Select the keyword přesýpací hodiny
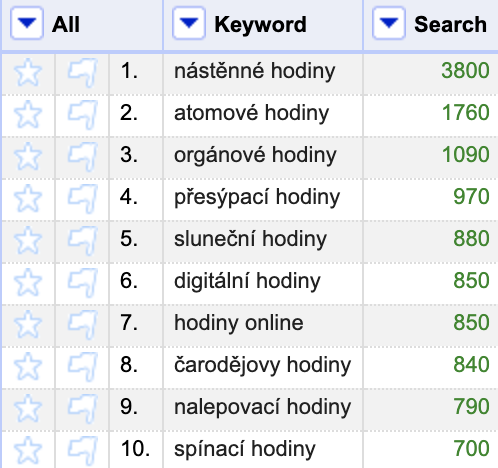This screenshot has height=468, width=498. pos(257,197)
